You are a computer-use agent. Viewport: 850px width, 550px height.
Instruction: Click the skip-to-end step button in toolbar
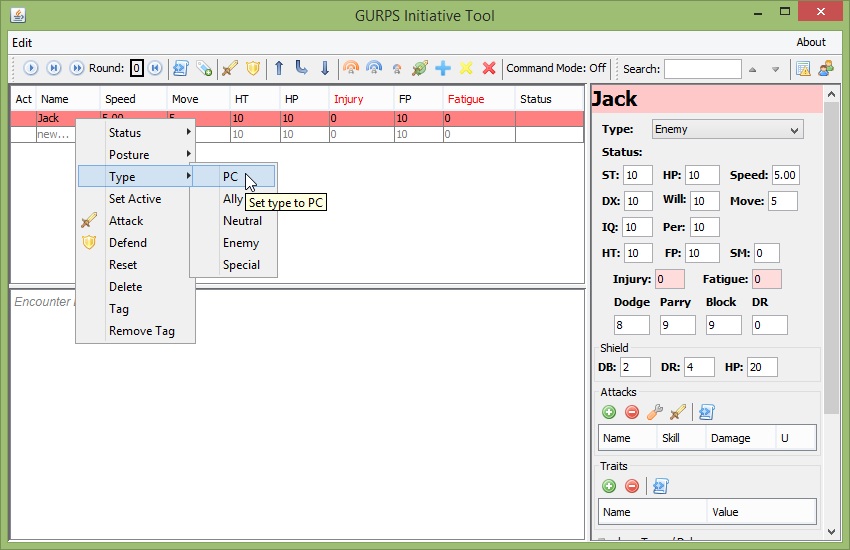click(x=54, y=68)
